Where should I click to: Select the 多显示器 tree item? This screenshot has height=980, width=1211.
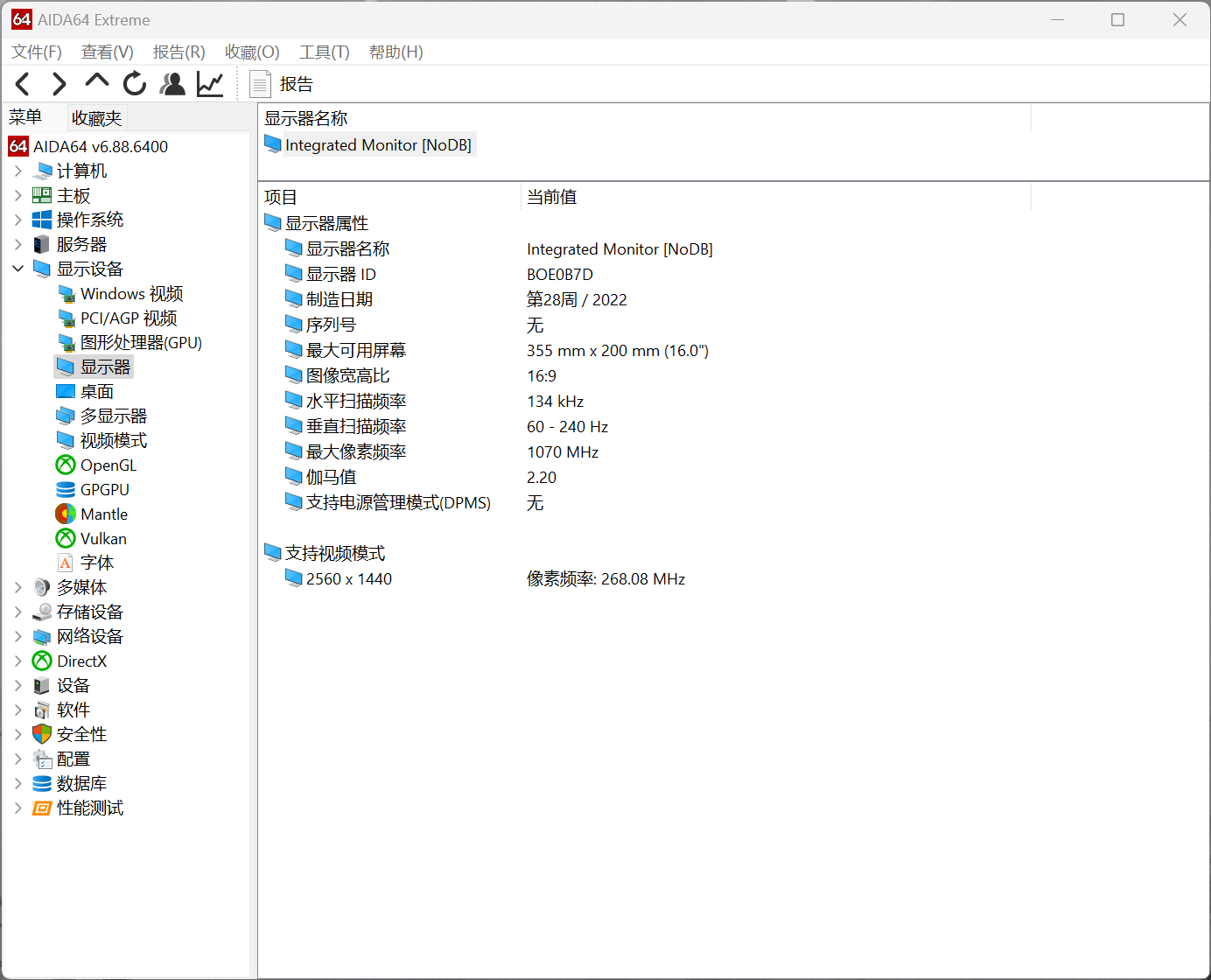(x=114, y=416)
